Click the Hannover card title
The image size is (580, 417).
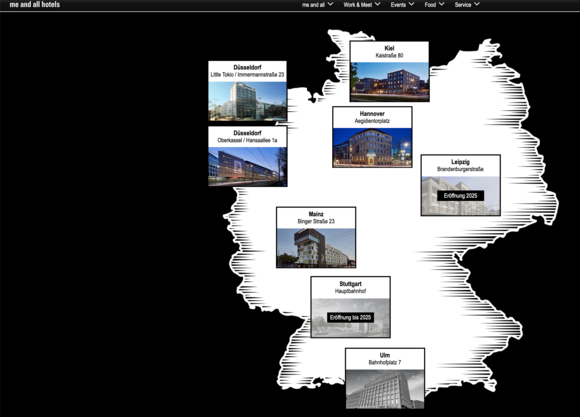372,114
